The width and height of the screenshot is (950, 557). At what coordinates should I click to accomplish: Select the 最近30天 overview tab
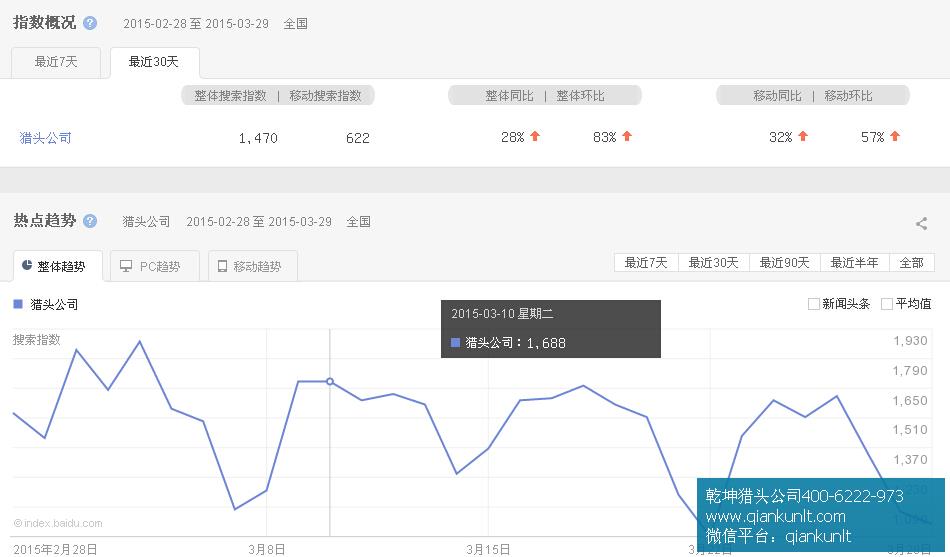154,62
